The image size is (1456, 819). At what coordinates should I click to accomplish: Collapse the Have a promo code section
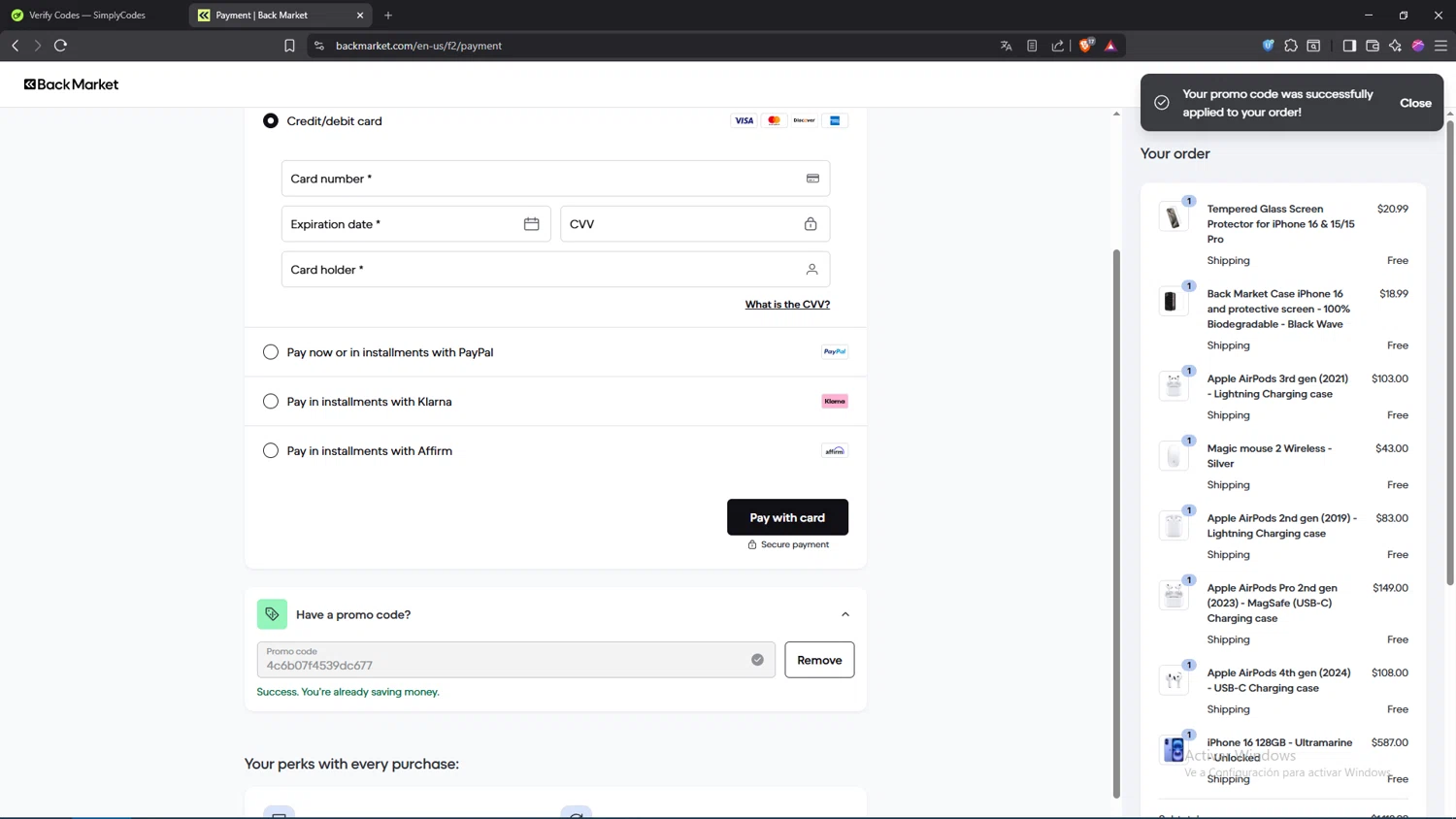pyautogui.click(x=845, y=614)
